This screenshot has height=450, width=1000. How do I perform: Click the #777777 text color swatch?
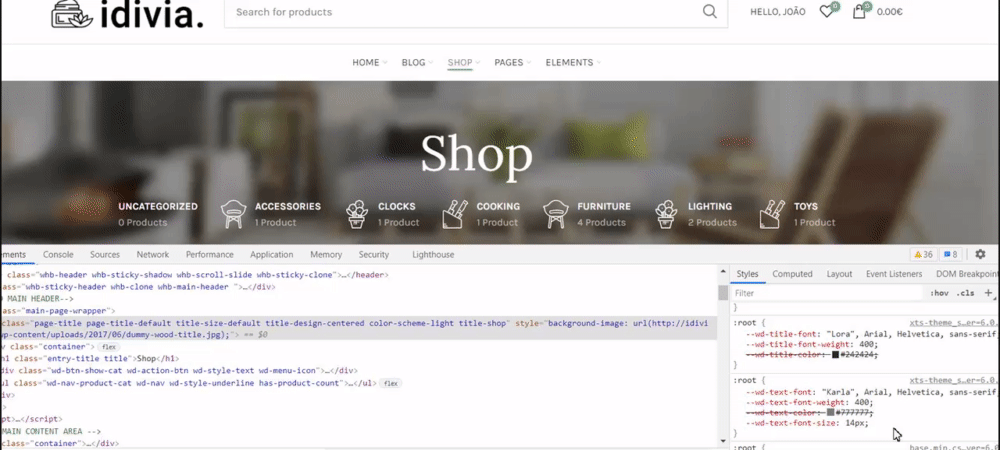coord(831,412)
